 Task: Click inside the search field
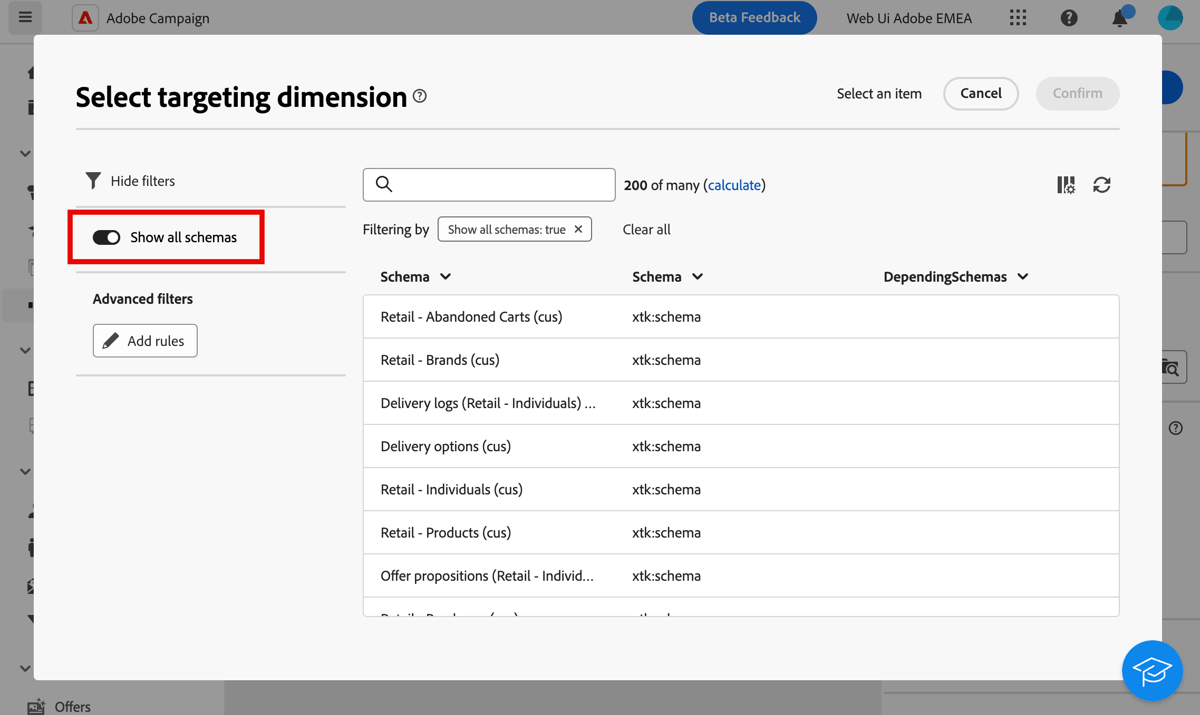(x=489, y=184)
